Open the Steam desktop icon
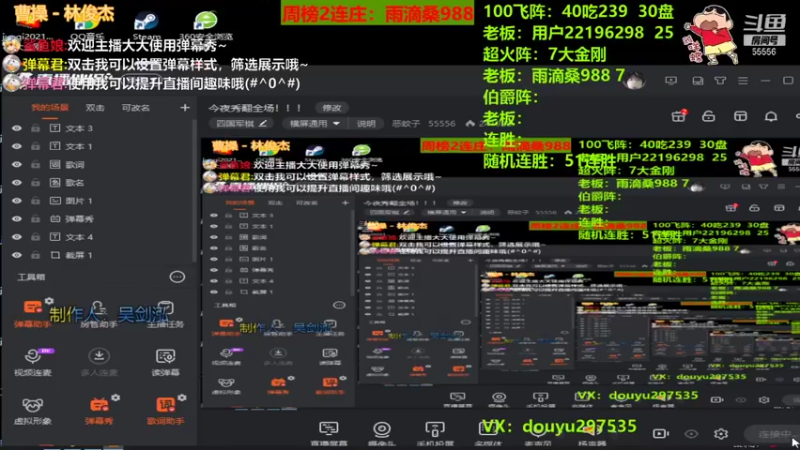The height and width of the screenshot is (450, 800). coord(146,26)
